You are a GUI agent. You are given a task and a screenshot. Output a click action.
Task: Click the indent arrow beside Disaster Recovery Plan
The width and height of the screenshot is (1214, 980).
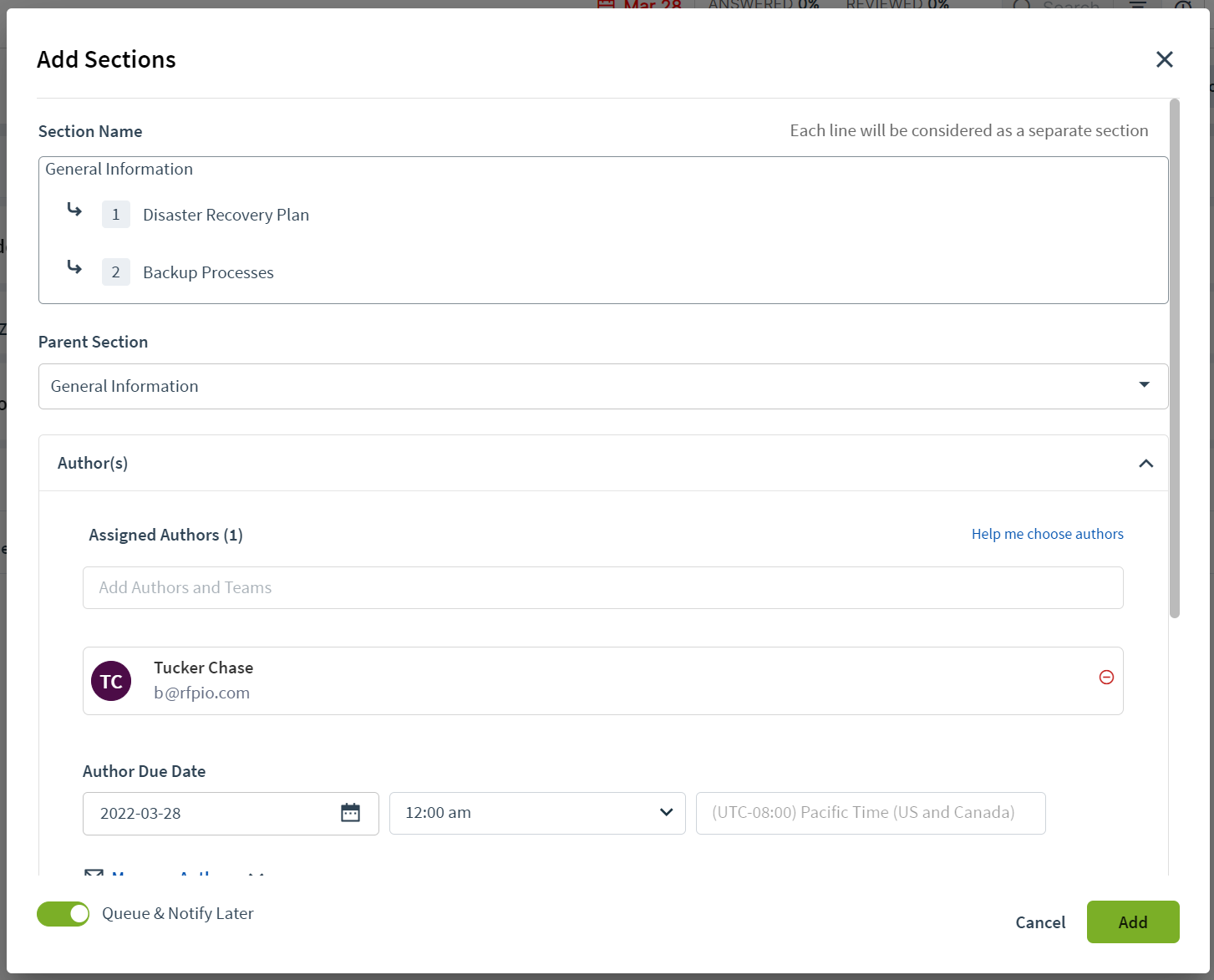pos(74,210)
